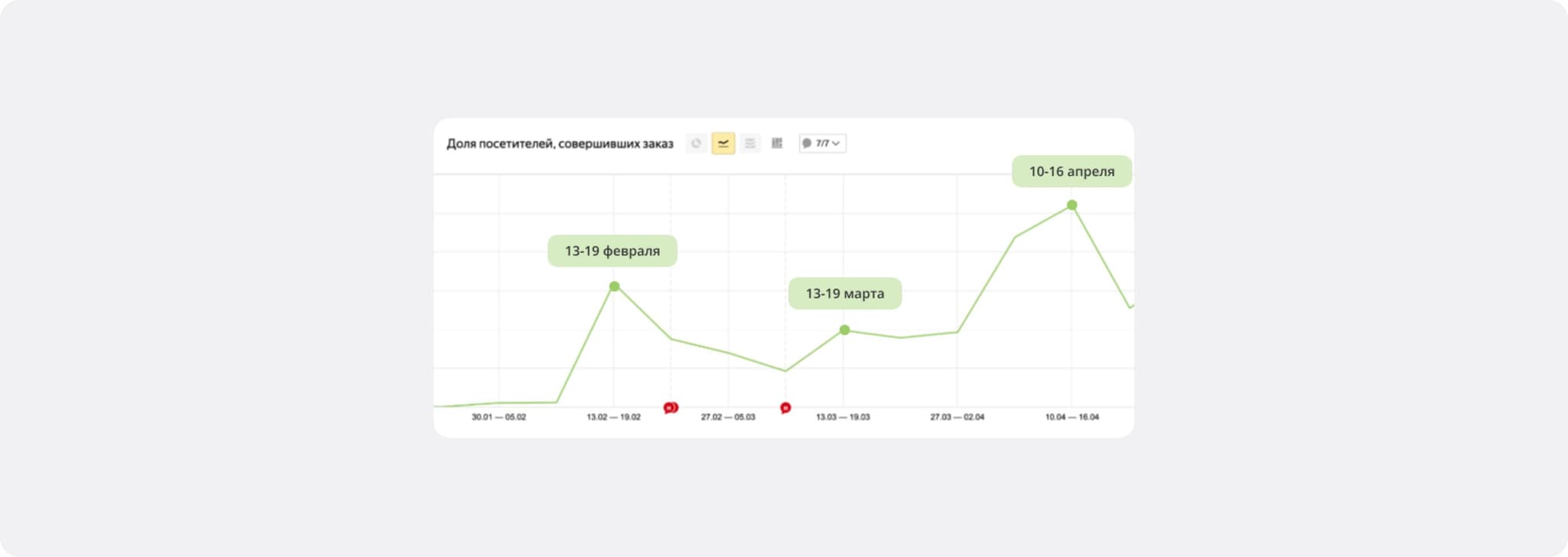Image resolution: width=1568 pixels, height=557 pixels.
Task: Click the 30.01 — 05.02 axis label
Action: coord(498,417)
